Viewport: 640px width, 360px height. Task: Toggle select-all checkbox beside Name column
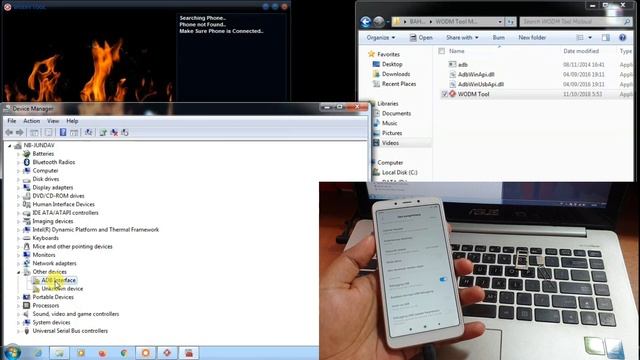(441, 51)
